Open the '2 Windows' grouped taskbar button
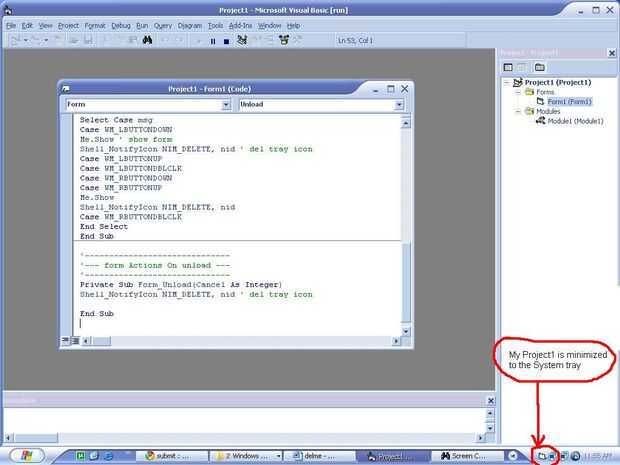This screenshot has height=465, width=620. point(246,456)
